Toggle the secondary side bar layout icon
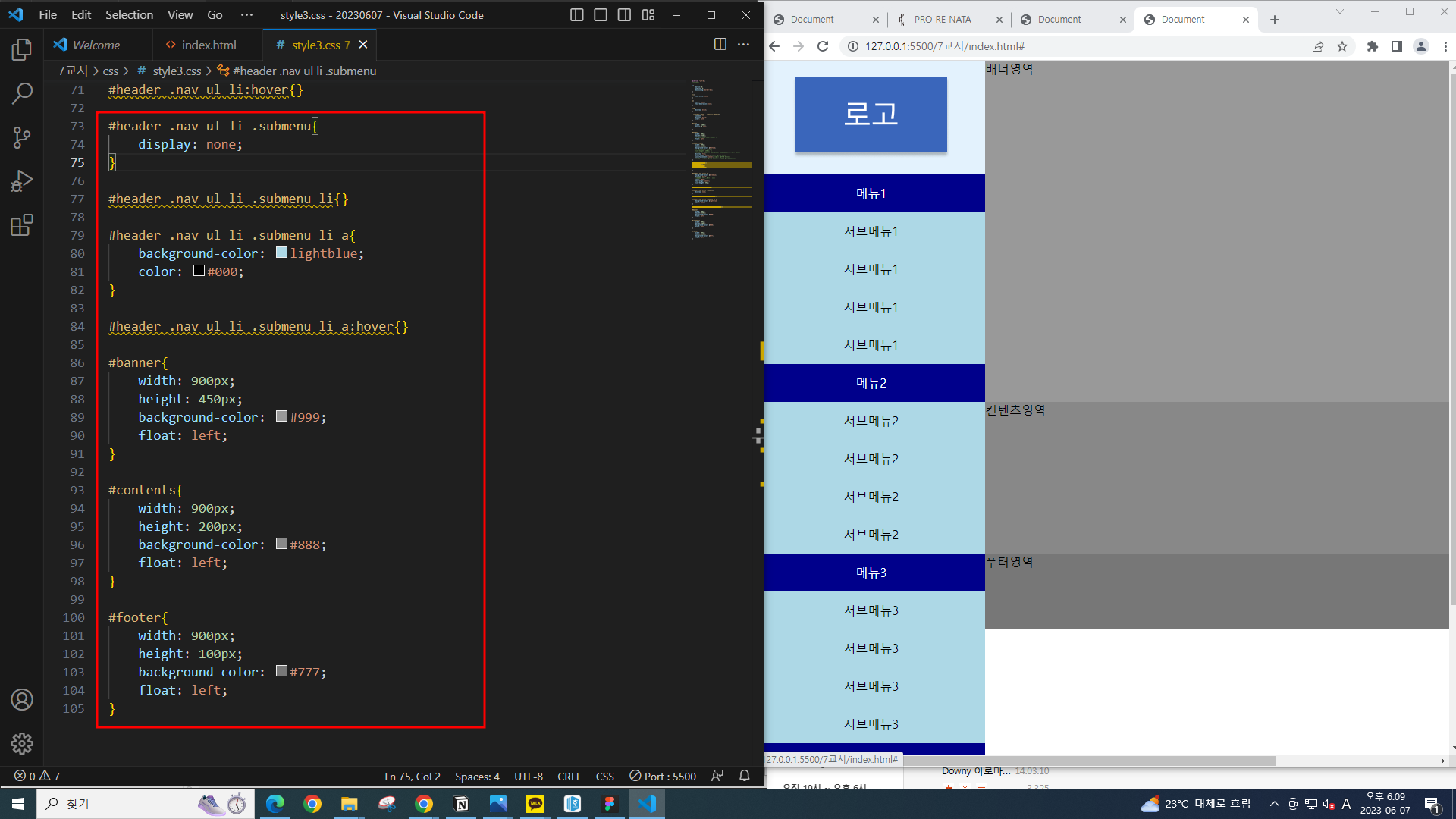Image resolution: width=1456 pixels, height=819 pixels. 624,15
